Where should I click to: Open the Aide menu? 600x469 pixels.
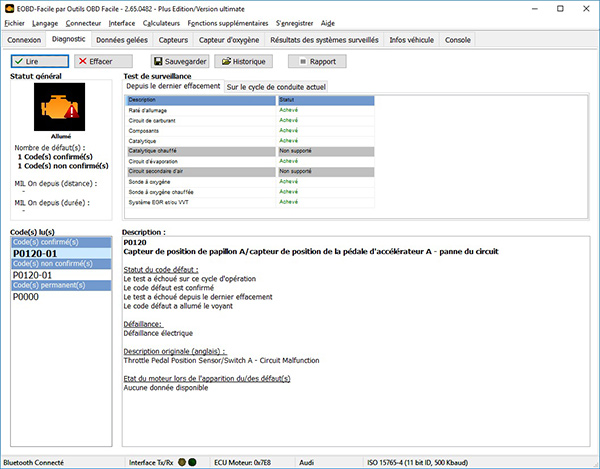pyautogui.click(x=328, y=23)
